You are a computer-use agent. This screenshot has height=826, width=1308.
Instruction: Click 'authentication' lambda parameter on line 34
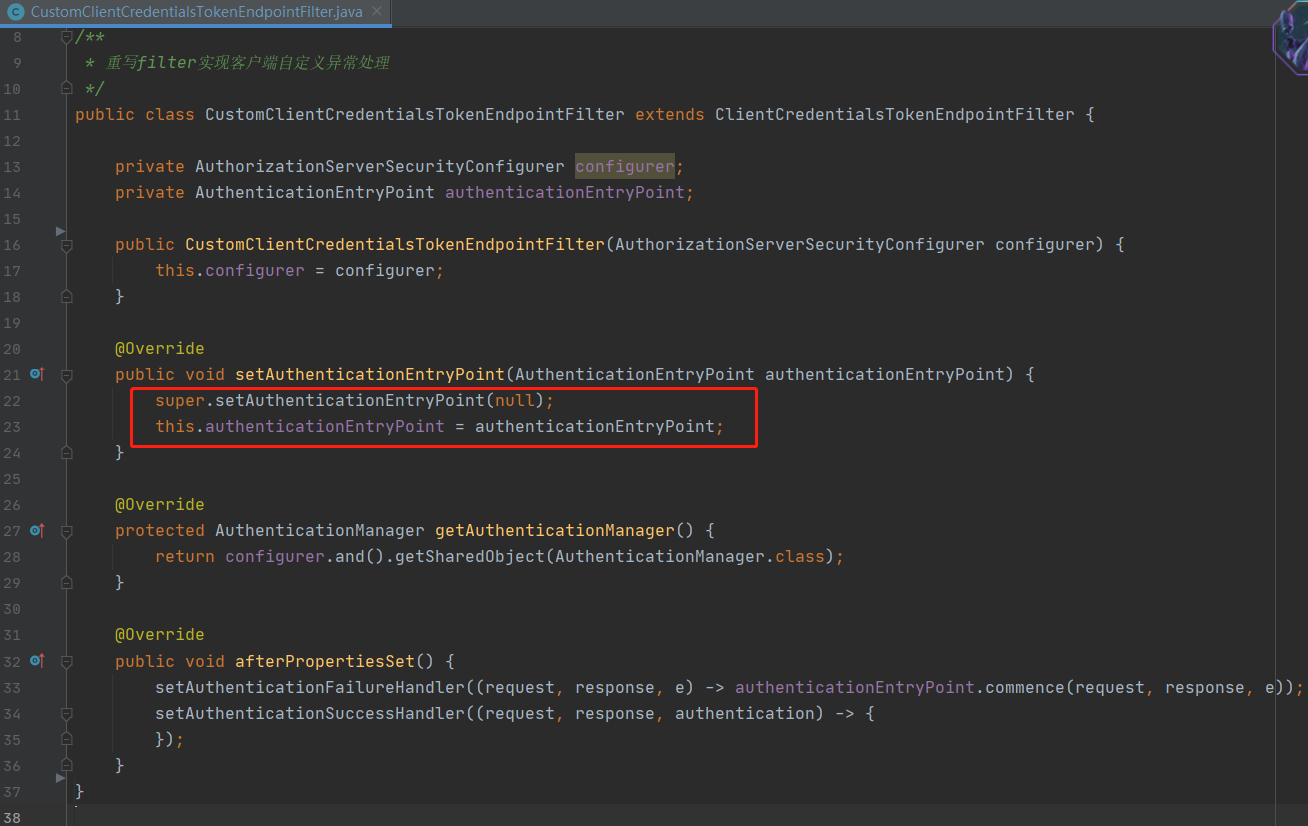(x=745, y=713)
